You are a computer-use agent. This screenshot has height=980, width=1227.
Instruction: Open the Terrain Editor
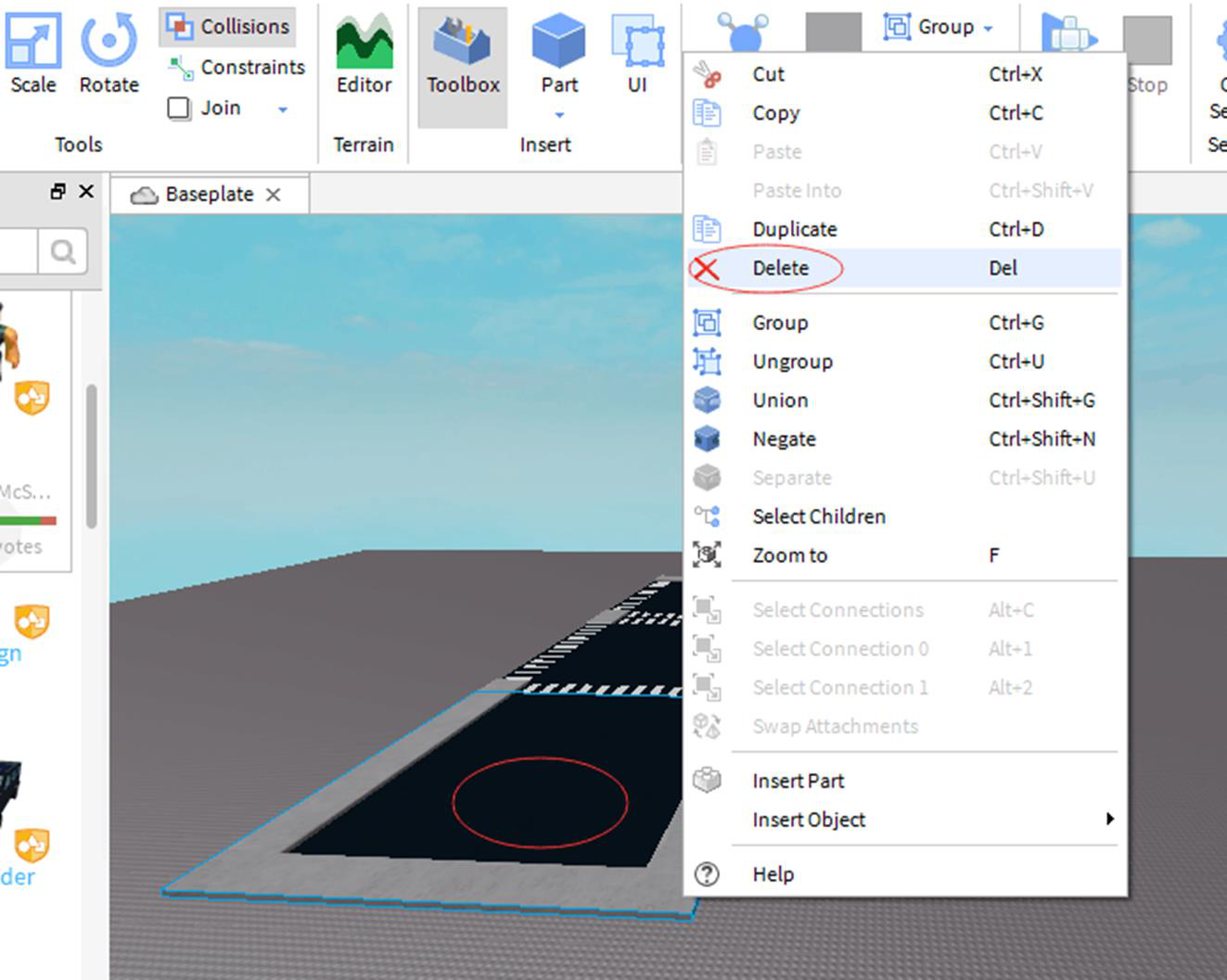pos(364,53)
